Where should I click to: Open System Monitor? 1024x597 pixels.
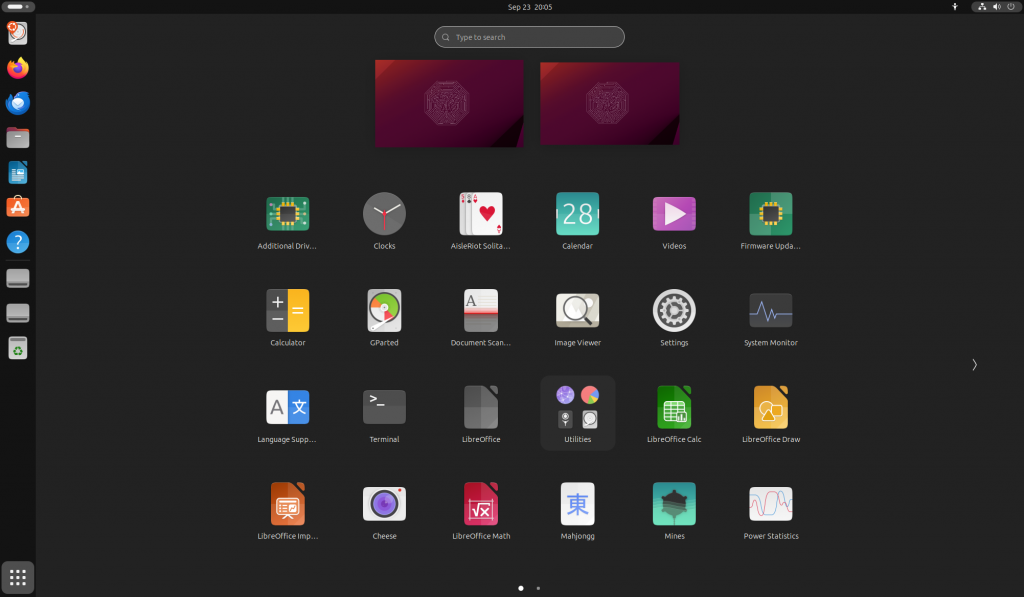[770, 310]
